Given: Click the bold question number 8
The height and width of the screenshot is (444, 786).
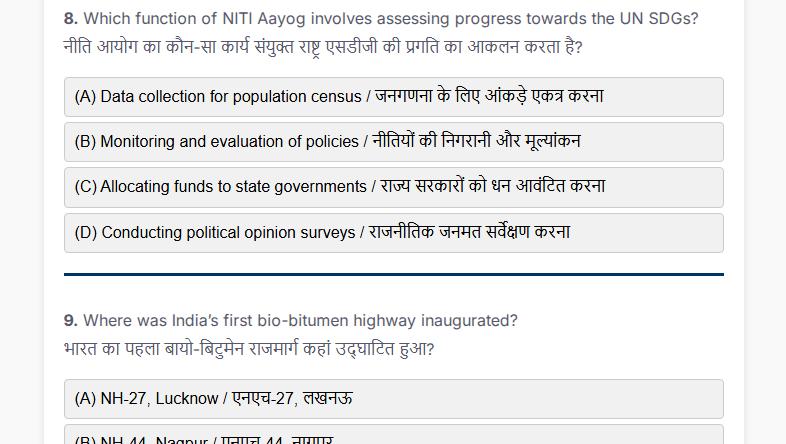Looking at the screenshot, I should point(71,19).
